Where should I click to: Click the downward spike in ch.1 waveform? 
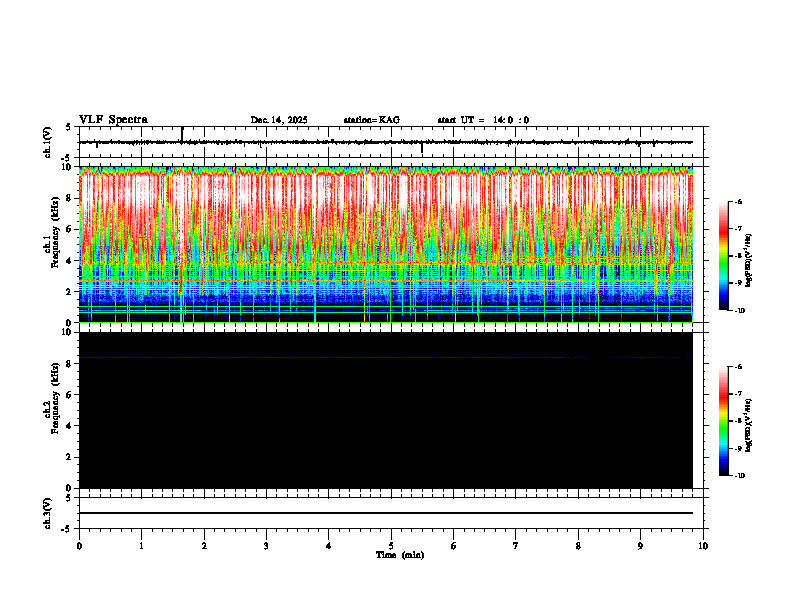pos(422,147)
